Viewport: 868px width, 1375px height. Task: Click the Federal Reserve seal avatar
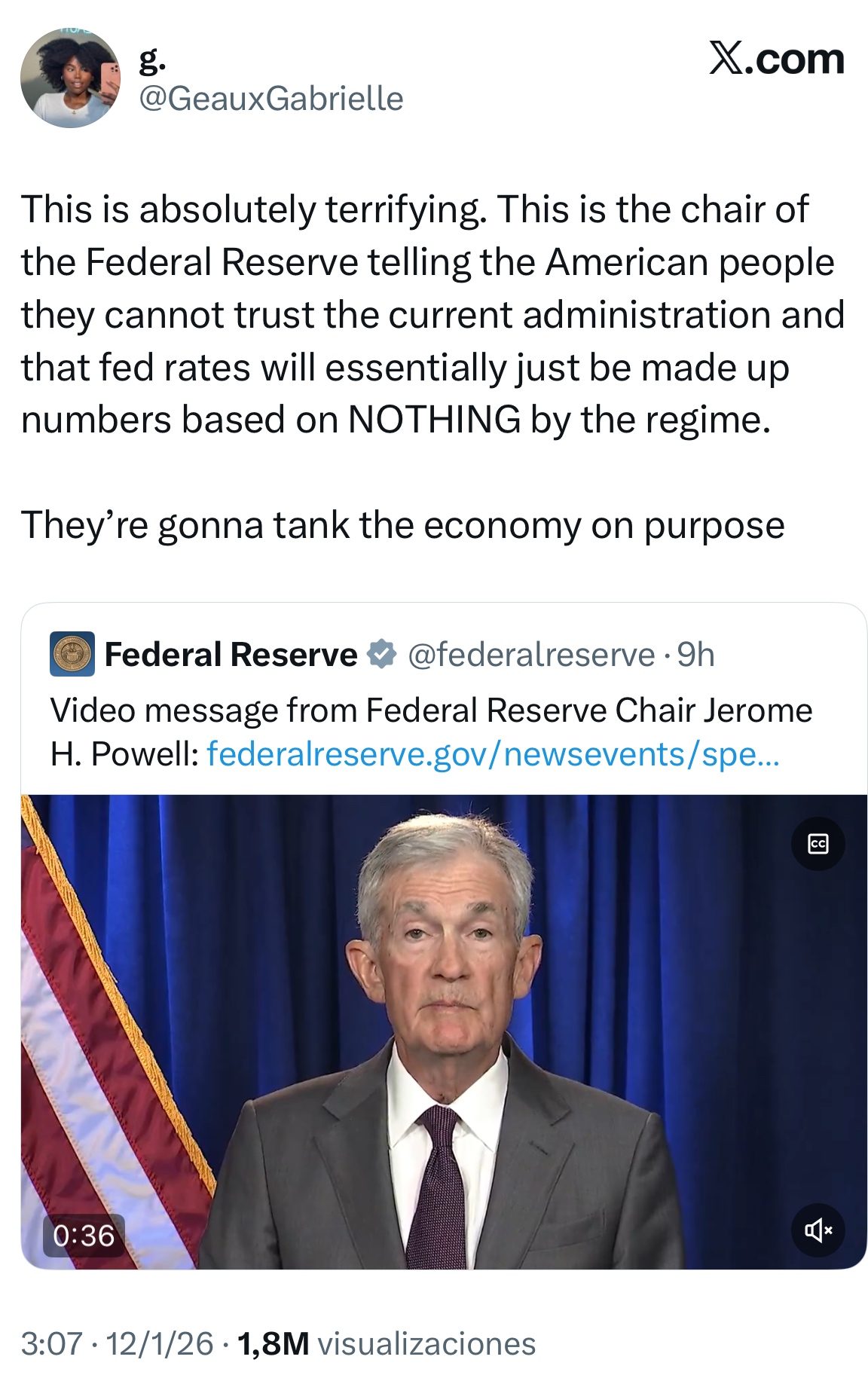point(72,653)
